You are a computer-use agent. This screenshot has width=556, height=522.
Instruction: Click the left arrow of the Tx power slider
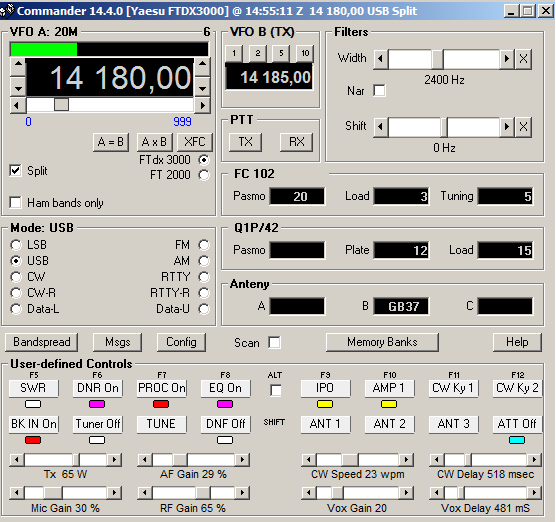17,460
